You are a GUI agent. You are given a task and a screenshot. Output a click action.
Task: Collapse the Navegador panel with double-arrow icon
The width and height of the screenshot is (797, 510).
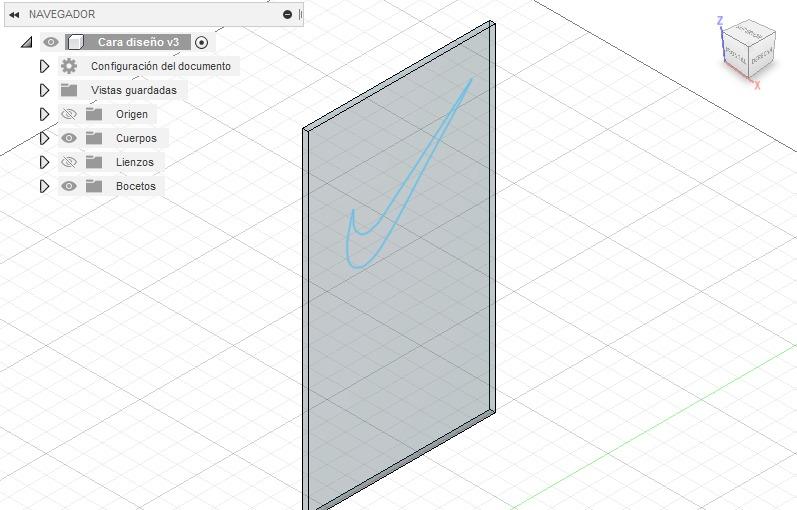[x=14, y=15]
